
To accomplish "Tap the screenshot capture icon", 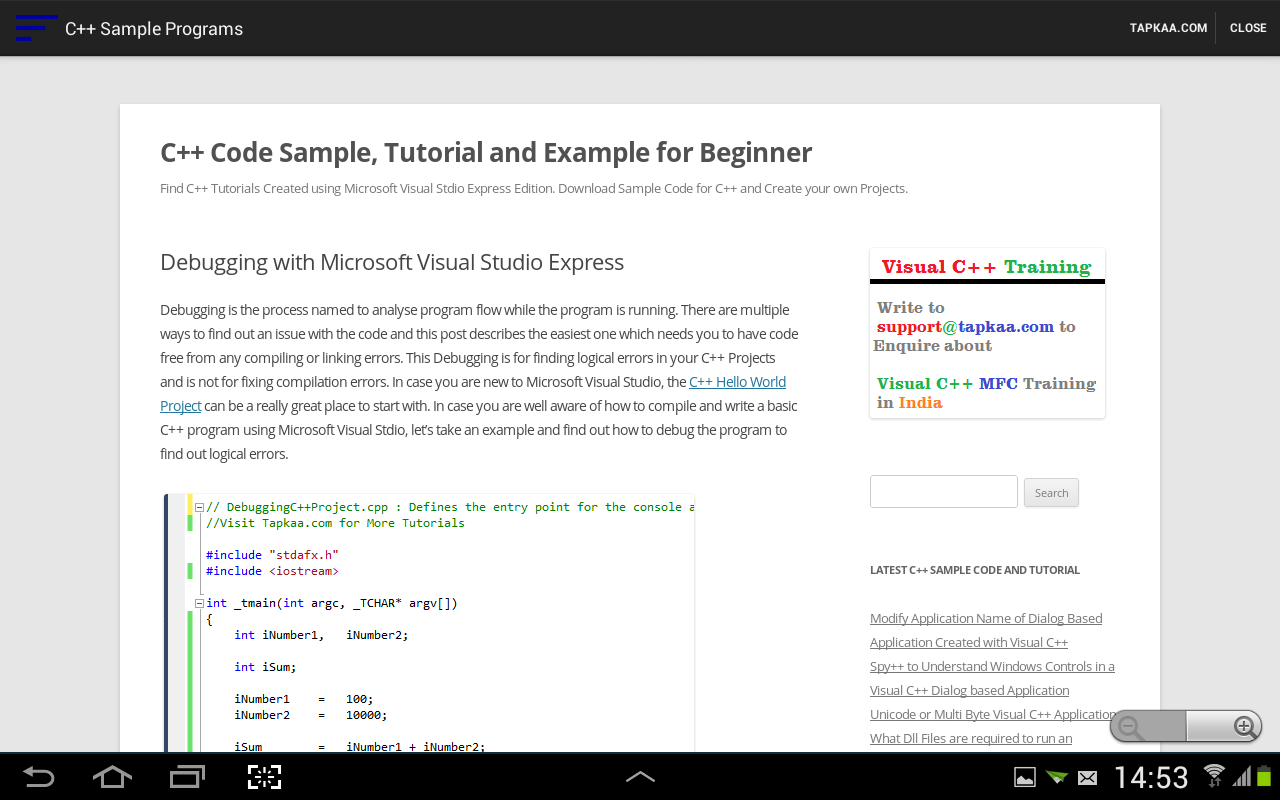I will pos(264,777).
